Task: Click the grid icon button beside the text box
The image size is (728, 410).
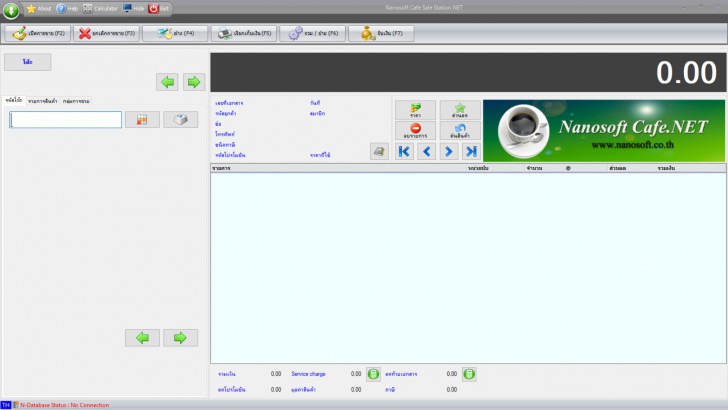Action: tap(142, 120)
